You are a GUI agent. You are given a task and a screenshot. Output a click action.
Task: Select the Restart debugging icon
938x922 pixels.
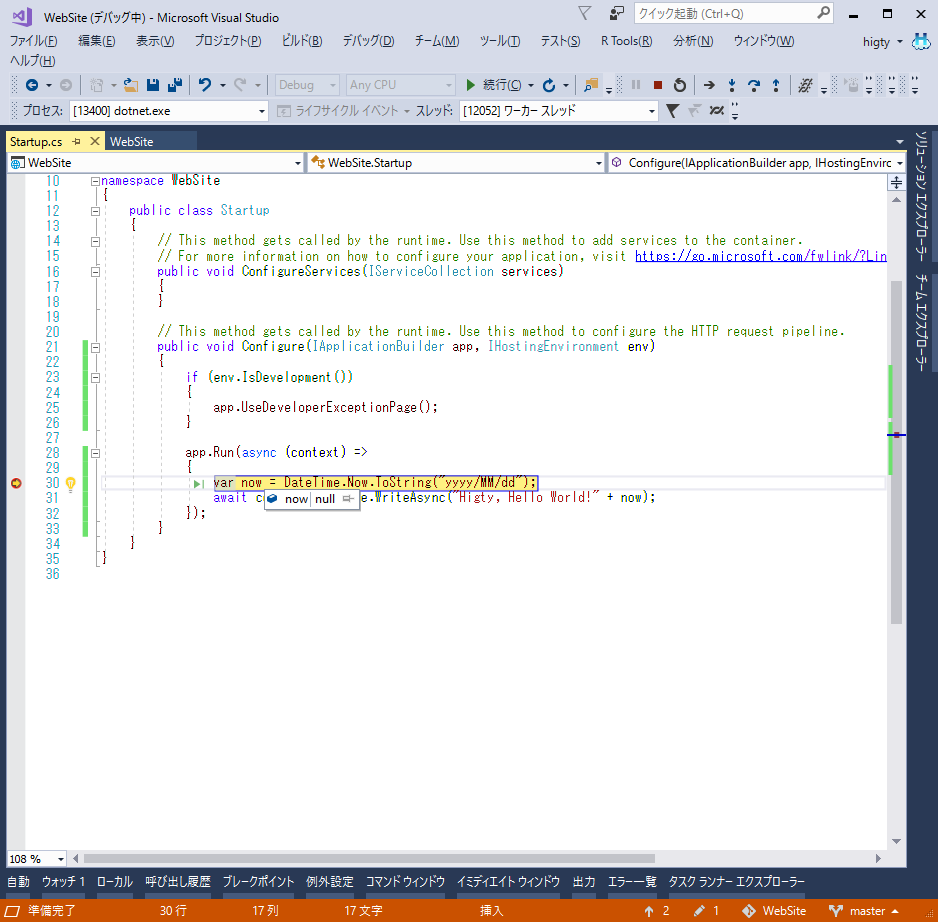[679, 86]
